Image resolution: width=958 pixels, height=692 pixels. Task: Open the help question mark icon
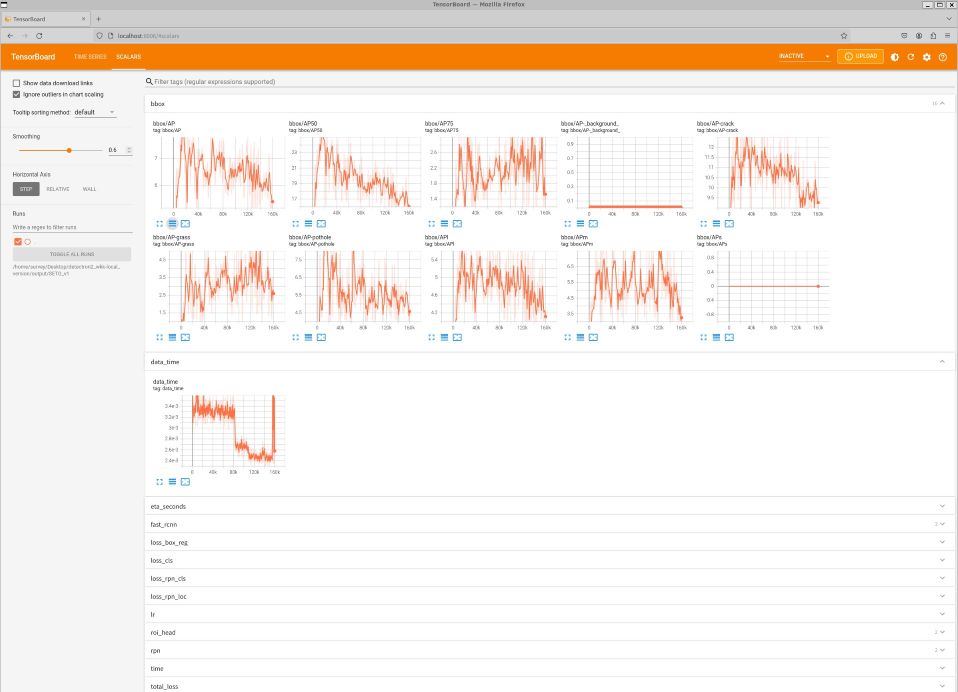(942, 57)
